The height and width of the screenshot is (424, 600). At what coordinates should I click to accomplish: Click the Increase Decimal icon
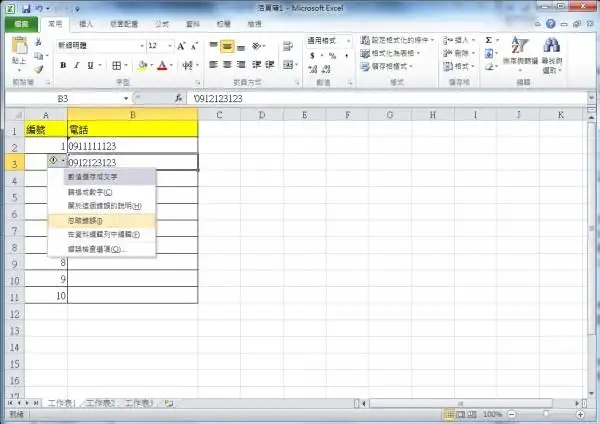click(313, 69)
